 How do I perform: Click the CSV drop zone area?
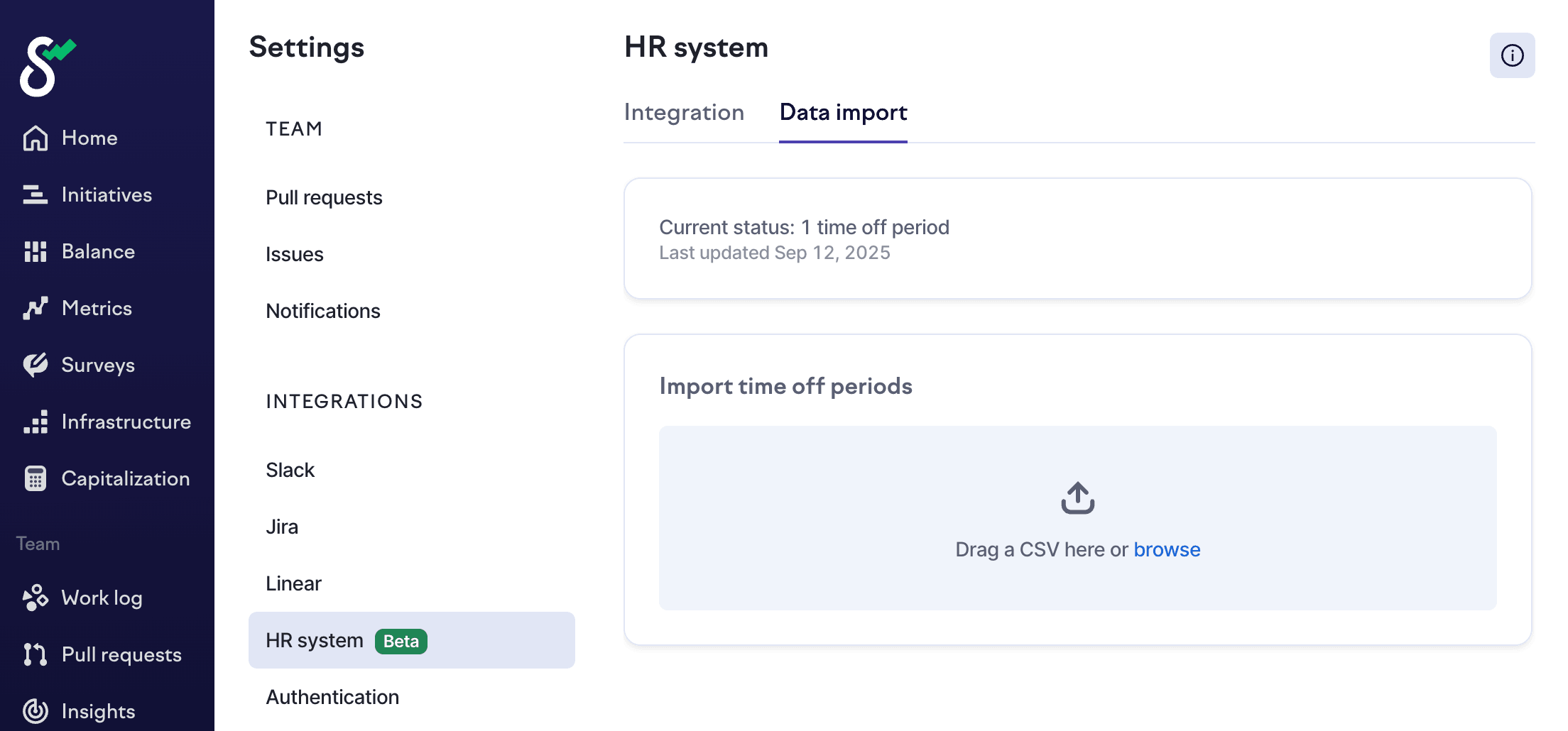pyautogui.click(x=1078, y=518)
